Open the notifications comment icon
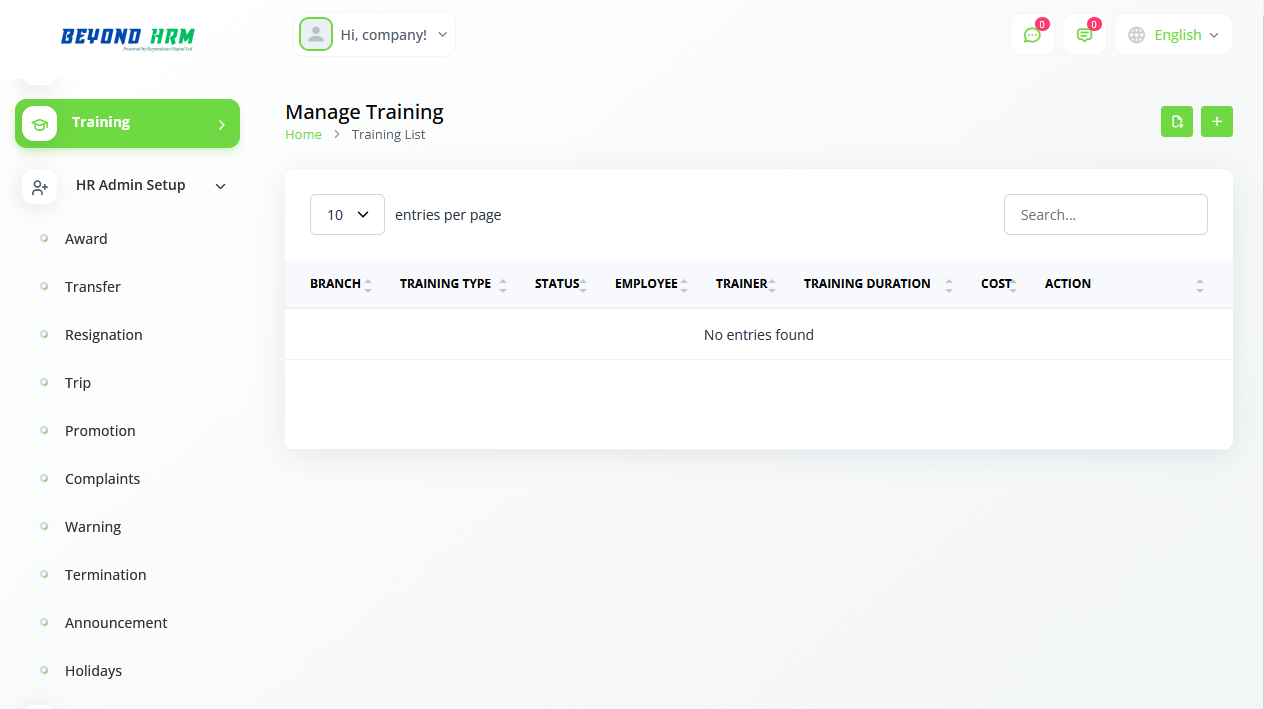 coord(1084,35)
